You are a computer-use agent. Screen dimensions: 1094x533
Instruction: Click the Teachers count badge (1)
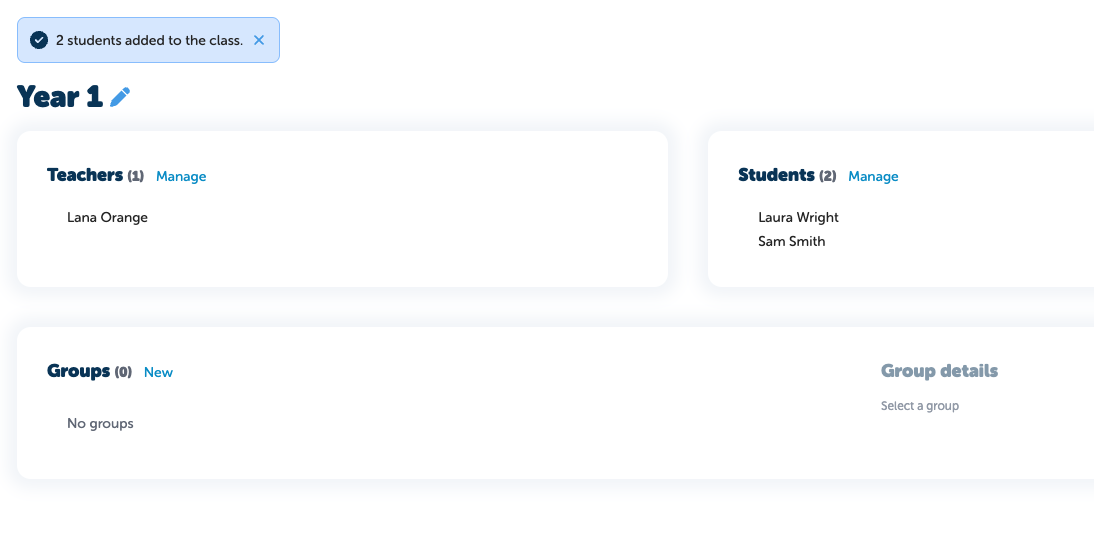(135, 177)
